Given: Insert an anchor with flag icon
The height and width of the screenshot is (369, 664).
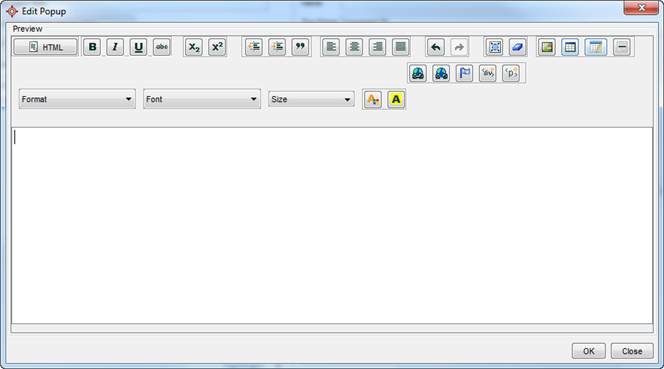Looking at the screenshot, I should click(465, 73).
